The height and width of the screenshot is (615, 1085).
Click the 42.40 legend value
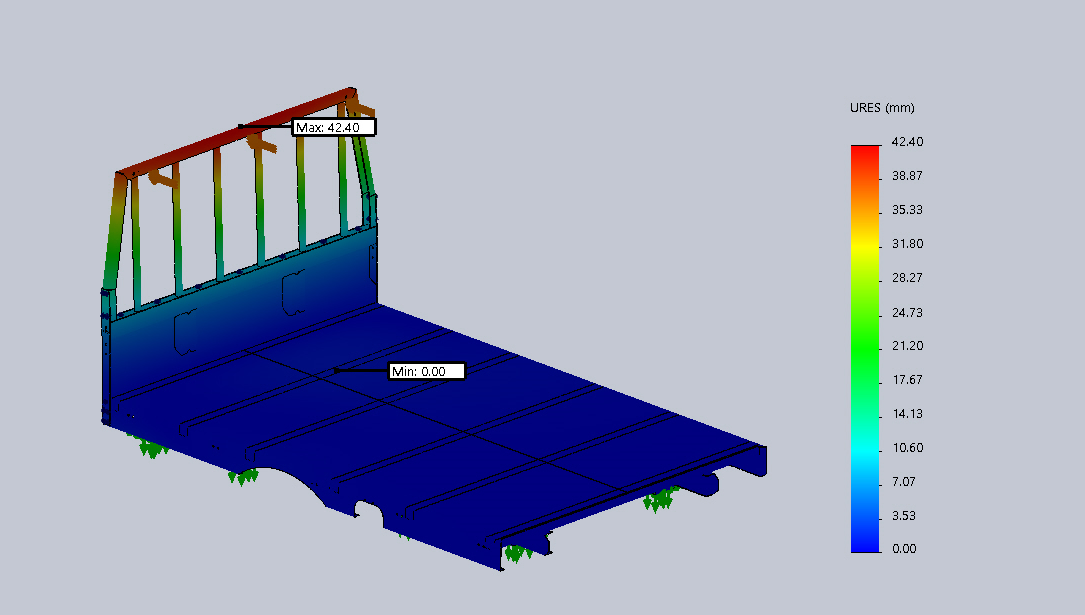[x=907, y=142]
